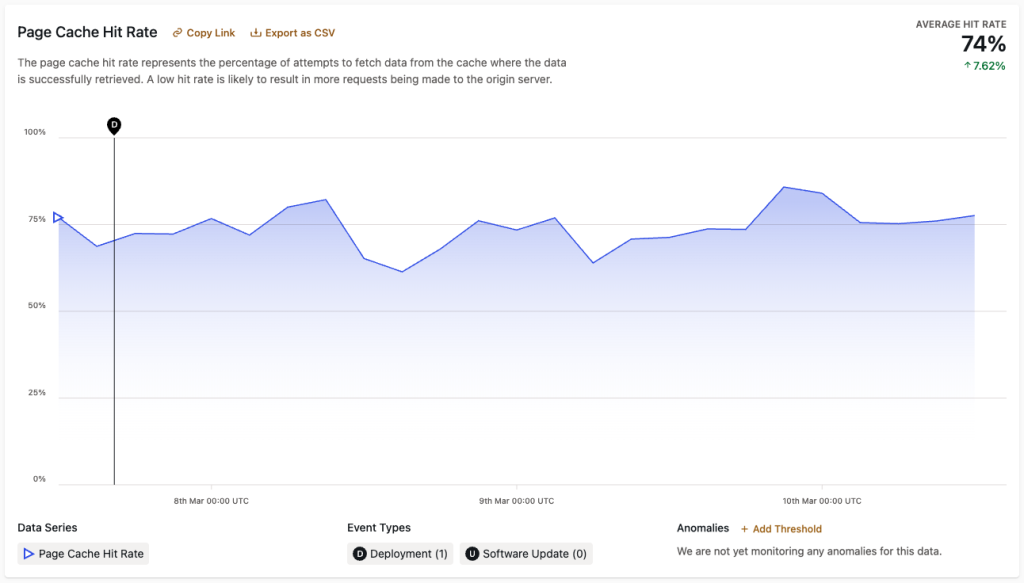The height and width of the screenshot is (583, 1024).
Task: Click the chain icon beside Copy Link
Action: pos(178,33)
